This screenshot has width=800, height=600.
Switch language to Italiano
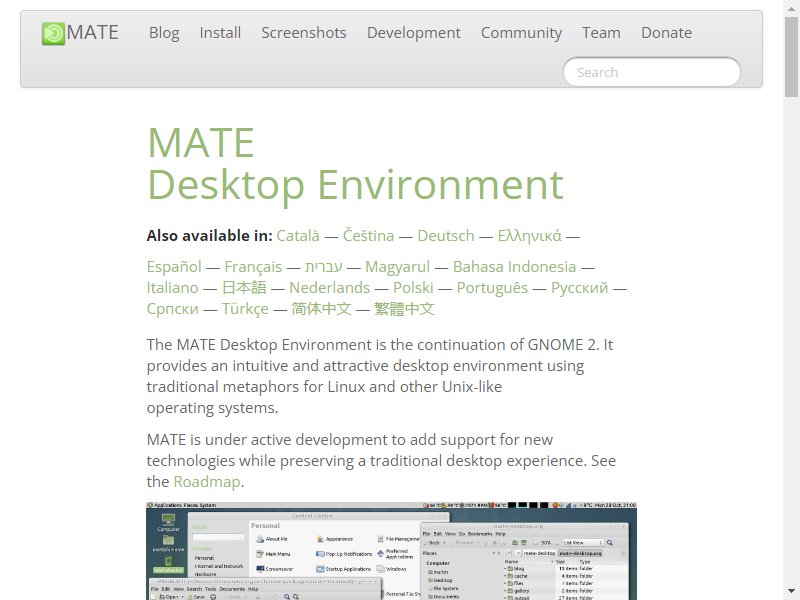click(172, 288)
